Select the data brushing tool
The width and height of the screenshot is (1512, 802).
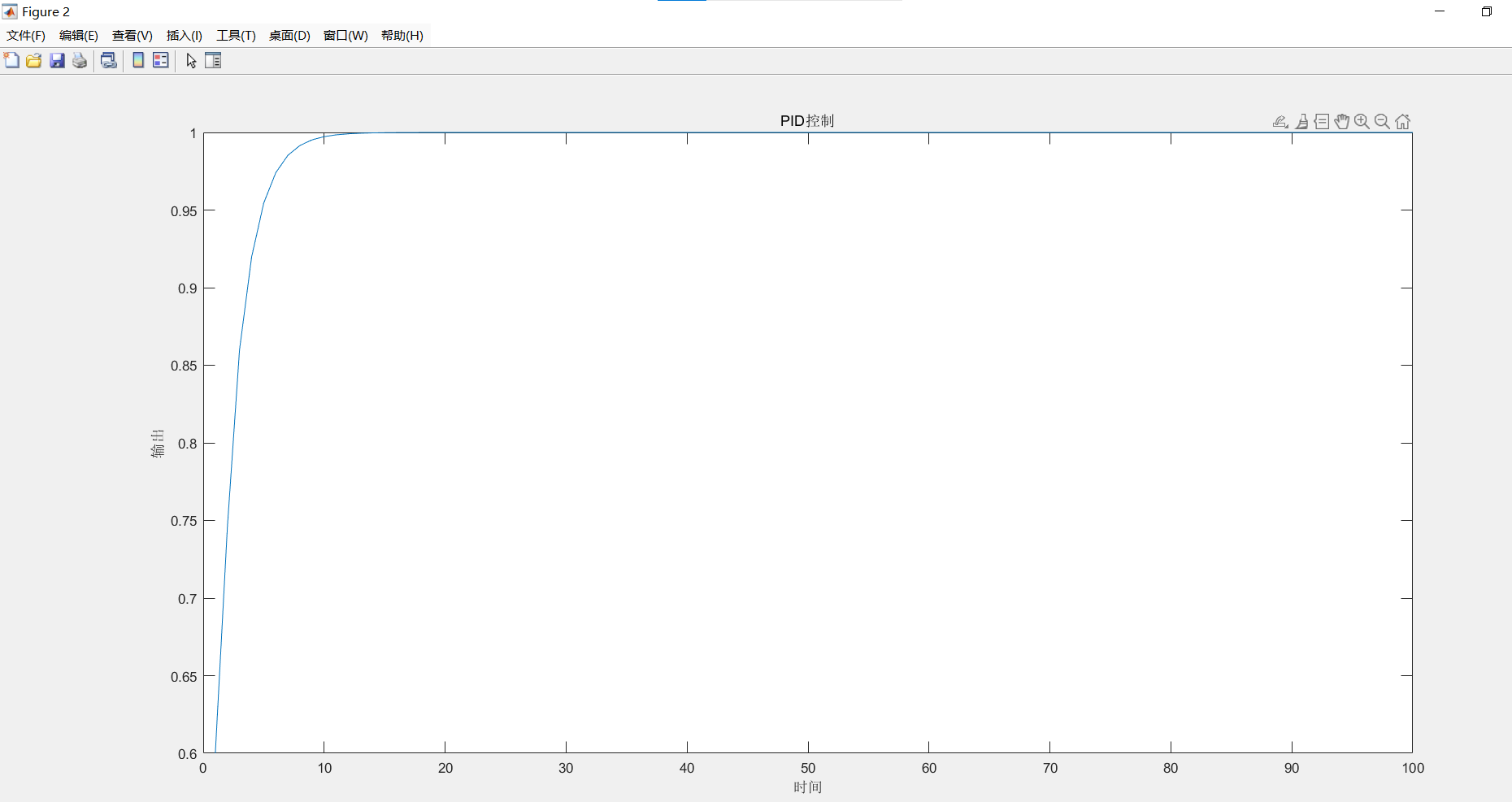(x=1302, y=121)
